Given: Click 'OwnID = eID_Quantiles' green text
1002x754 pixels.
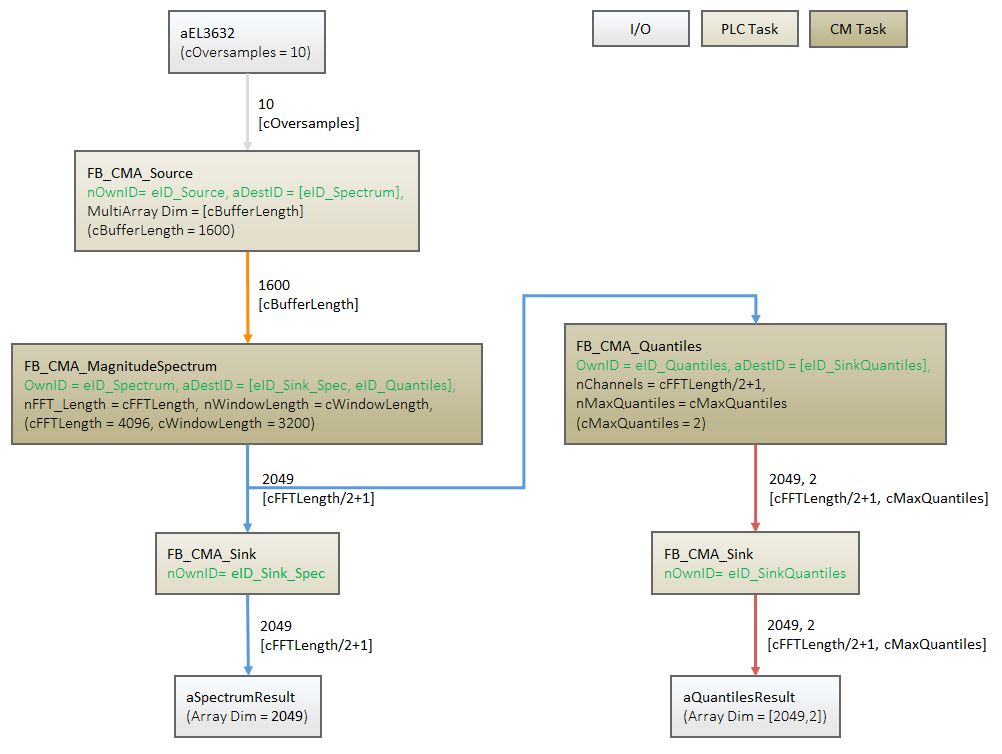Looking at the screenshot, I should (x=652, y=365).
